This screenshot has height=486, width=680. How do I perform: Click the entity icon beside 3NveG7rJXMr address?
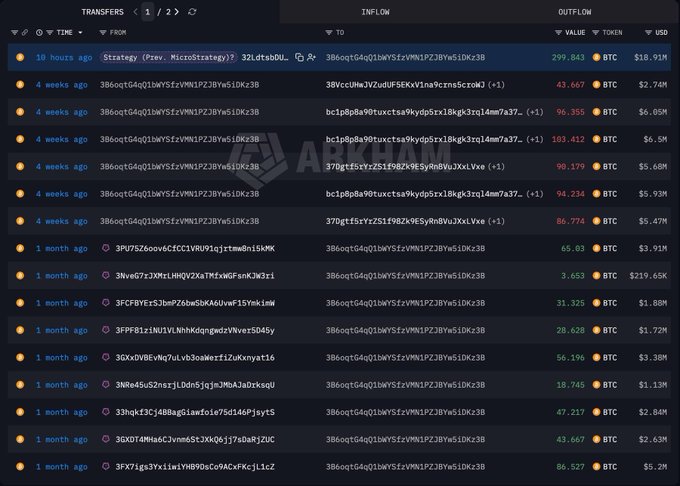click(105, 275)
